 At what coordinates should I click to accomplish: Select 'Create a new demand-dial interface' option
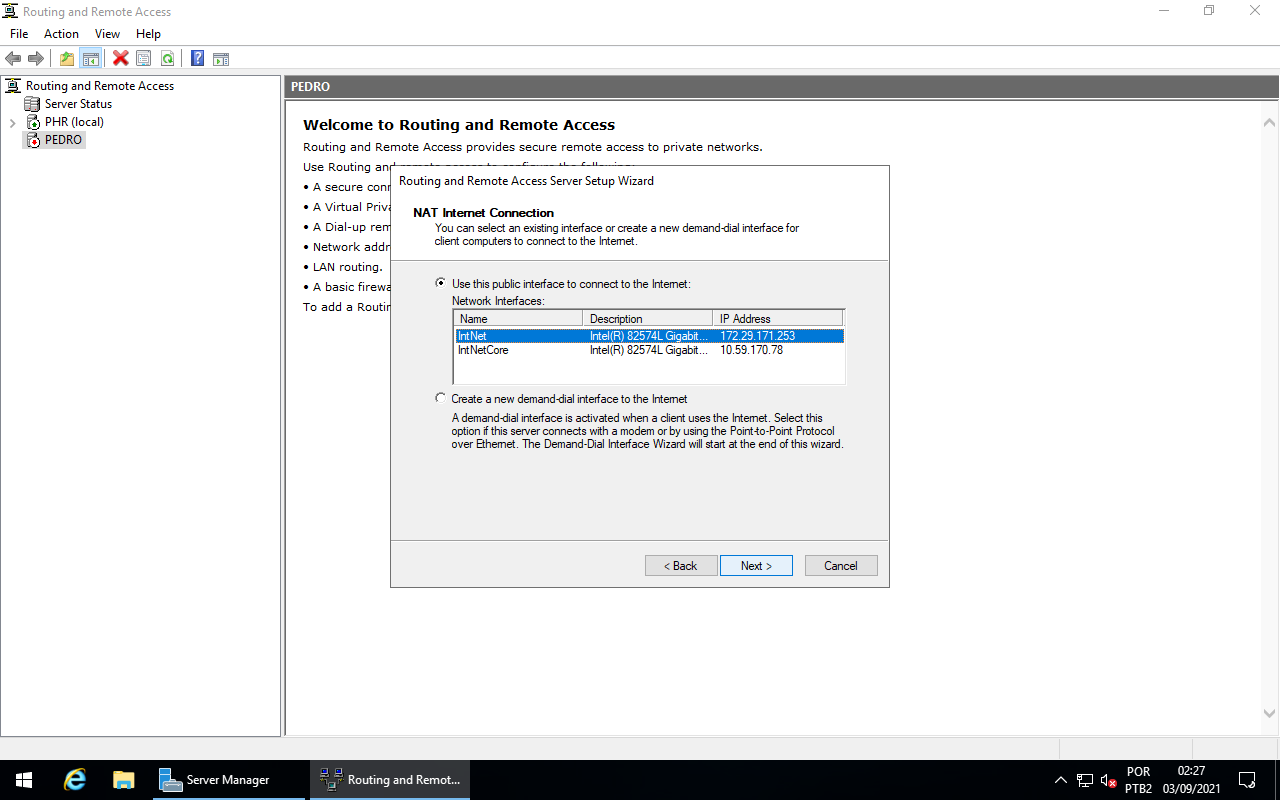click(441, 398)
